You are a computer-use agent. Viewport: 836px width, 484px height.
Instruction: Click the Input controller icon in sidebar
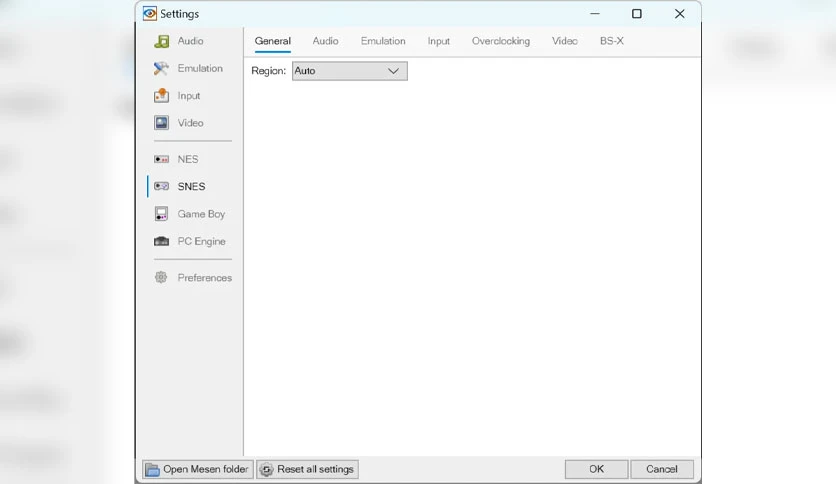point(162,95)
